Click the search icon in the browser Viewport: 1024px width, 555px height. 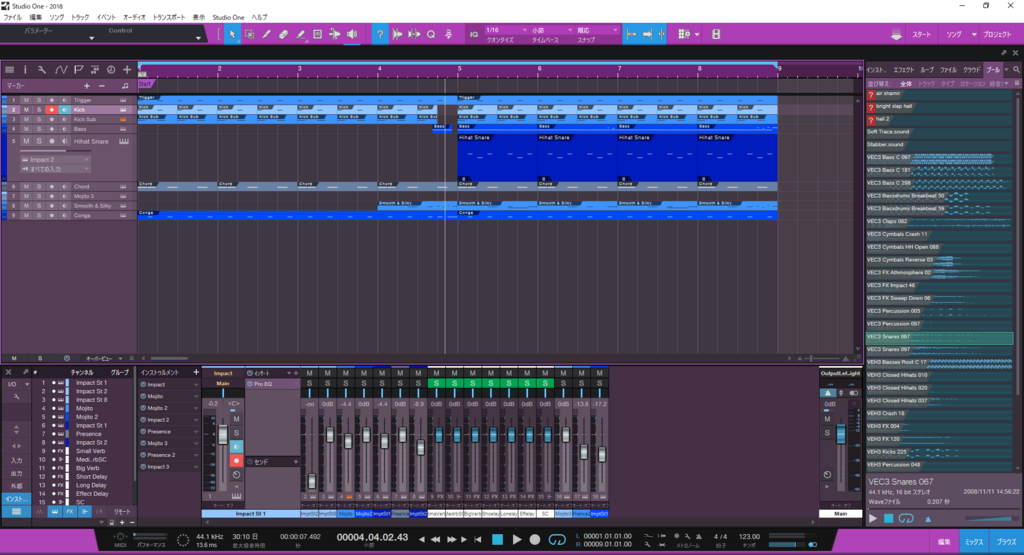pos(1016,69)
